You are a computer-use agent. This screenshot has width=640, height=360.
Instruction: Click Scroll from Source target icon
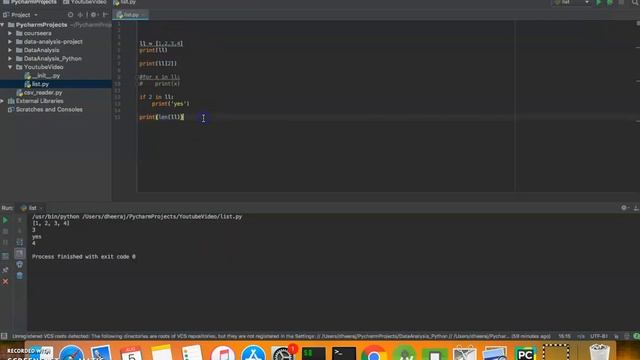(70, 15)
